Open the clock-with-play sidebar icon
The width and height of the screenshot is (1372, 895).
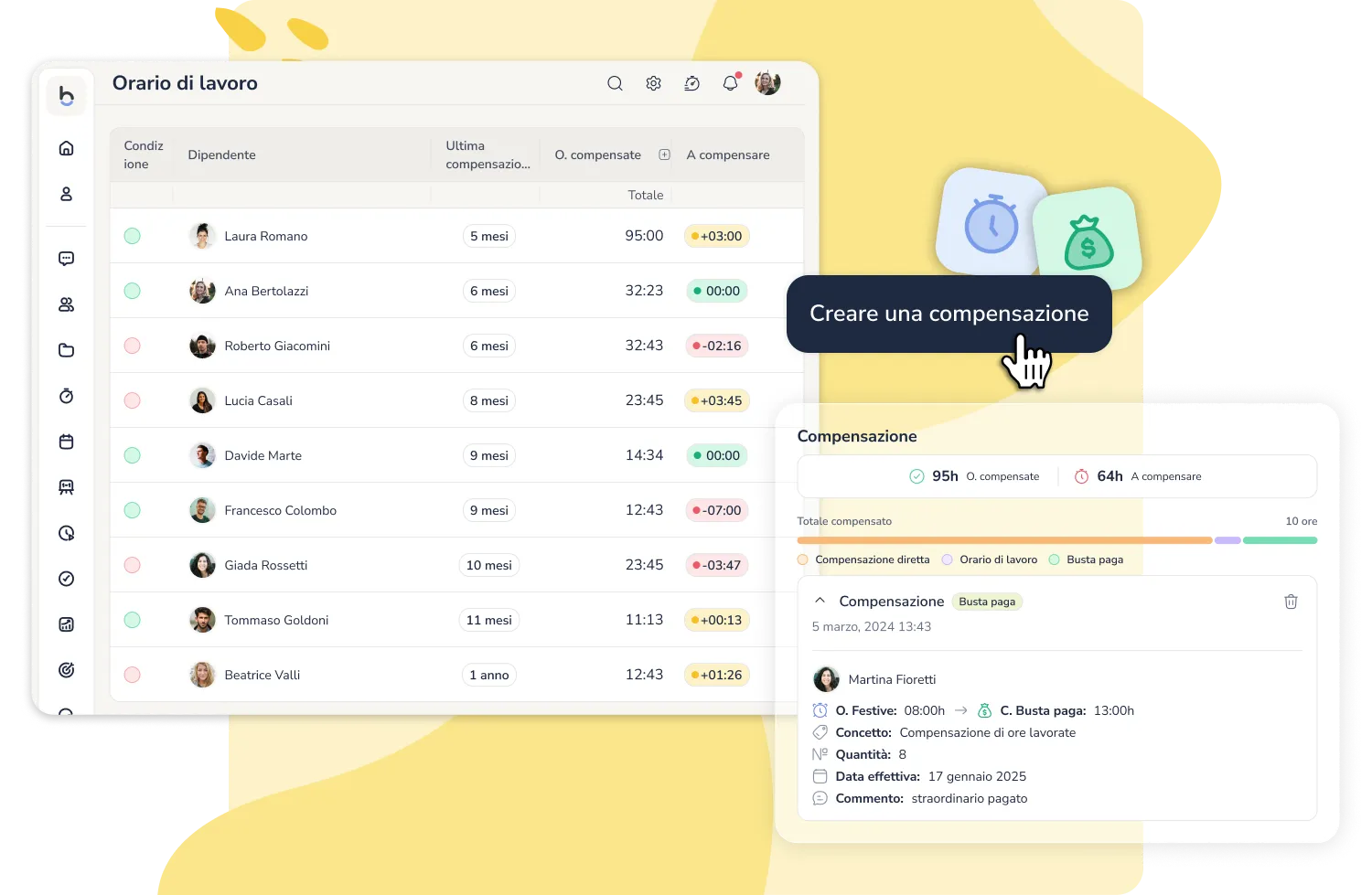pos(66,533)
